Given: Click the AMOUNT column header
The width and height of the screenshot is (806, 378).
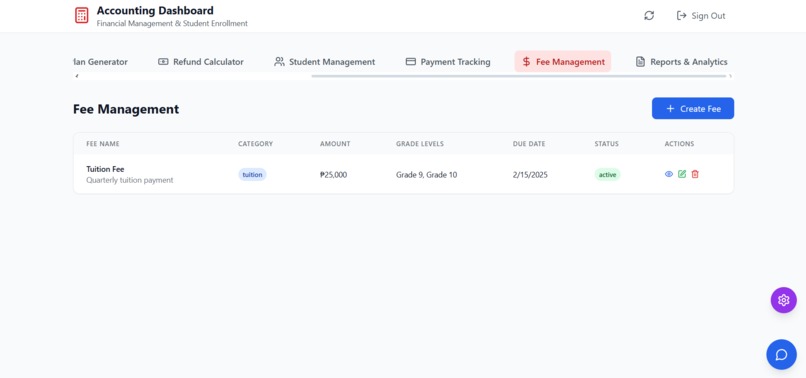Looking at the screenshot, I should 335,144.
